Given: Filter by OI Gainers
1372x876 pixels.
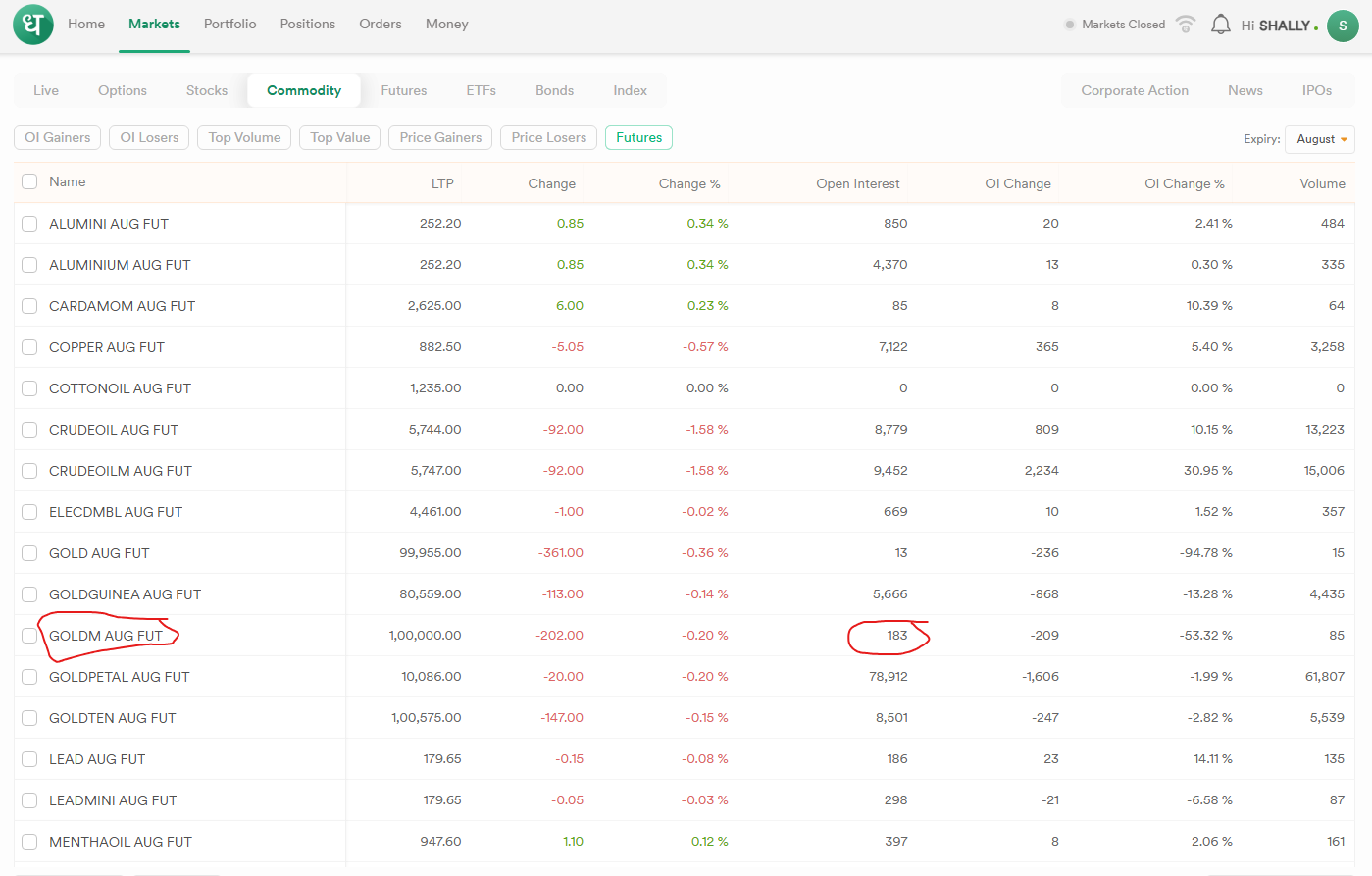Looking at the screenshot, I should click(58, 137).
